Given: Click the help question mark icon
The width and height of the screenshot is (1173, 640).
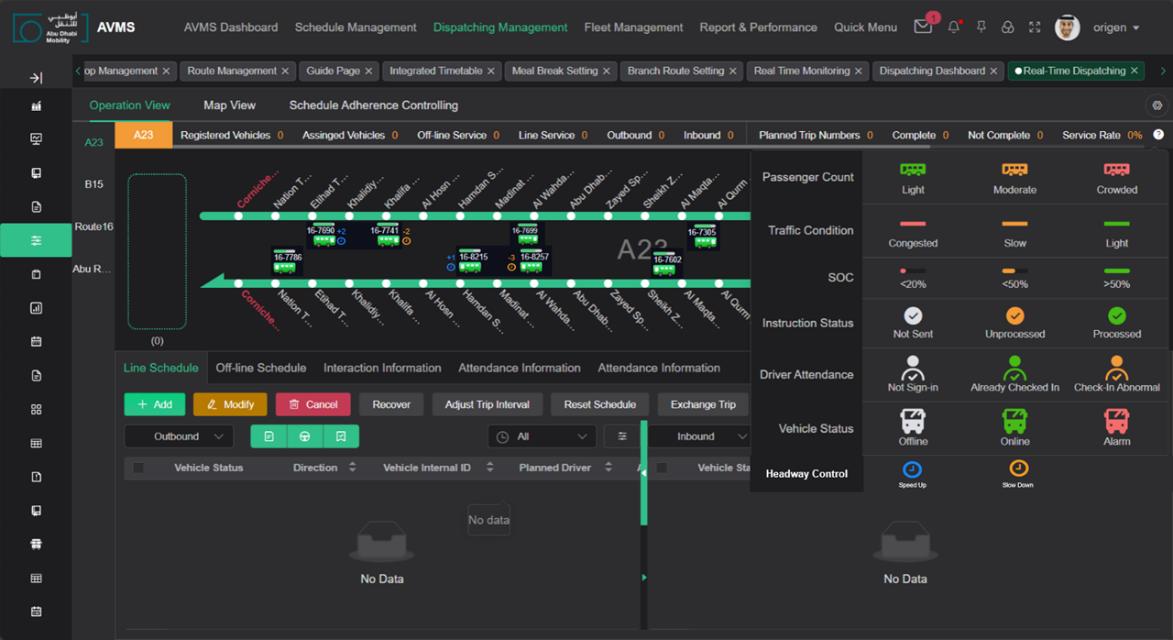Looking at the screenshot, I should click(x=1158, y=135).
